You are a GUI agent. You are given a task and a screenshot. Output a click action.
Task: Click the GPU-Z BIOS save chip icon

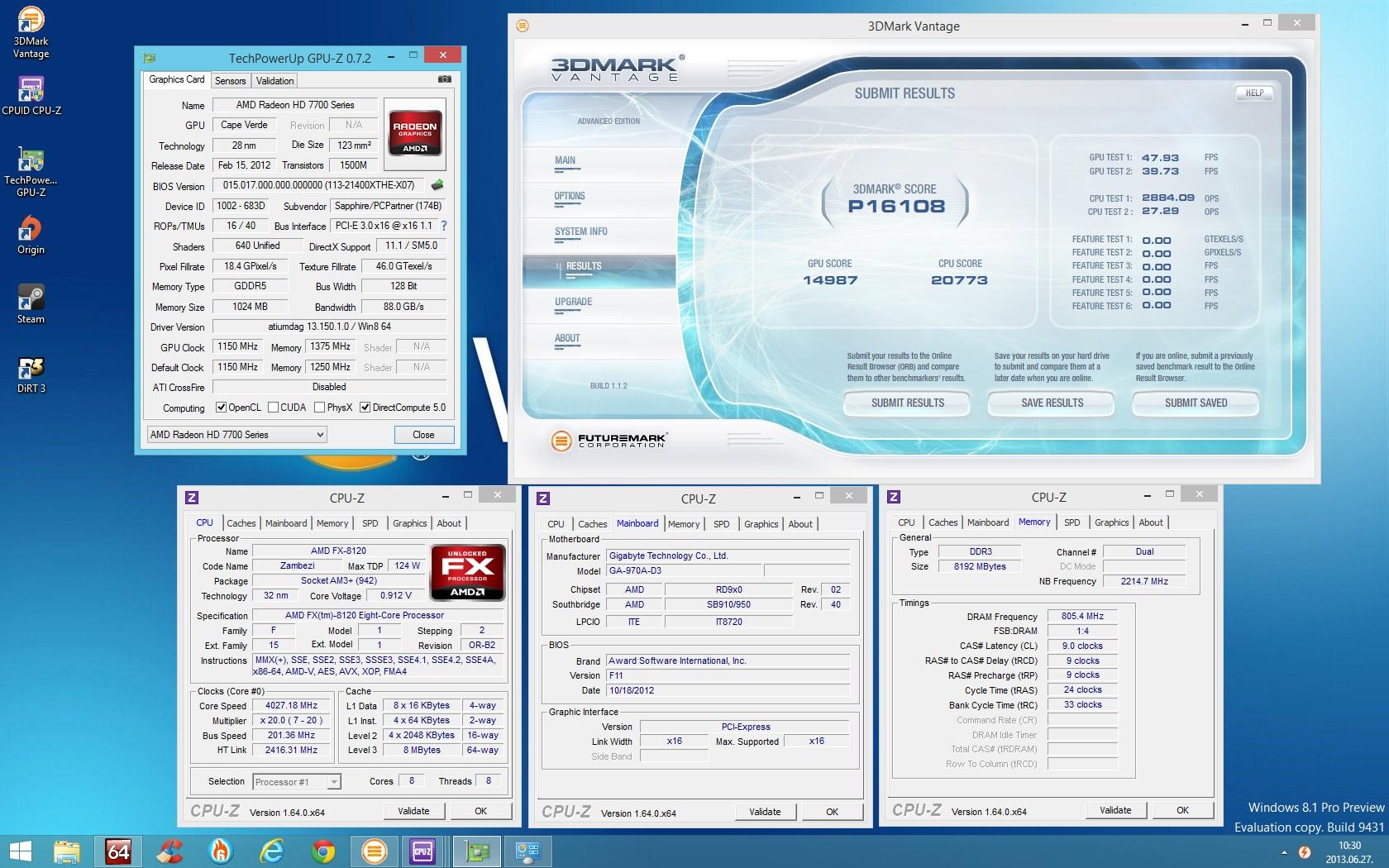coord(437,185)
